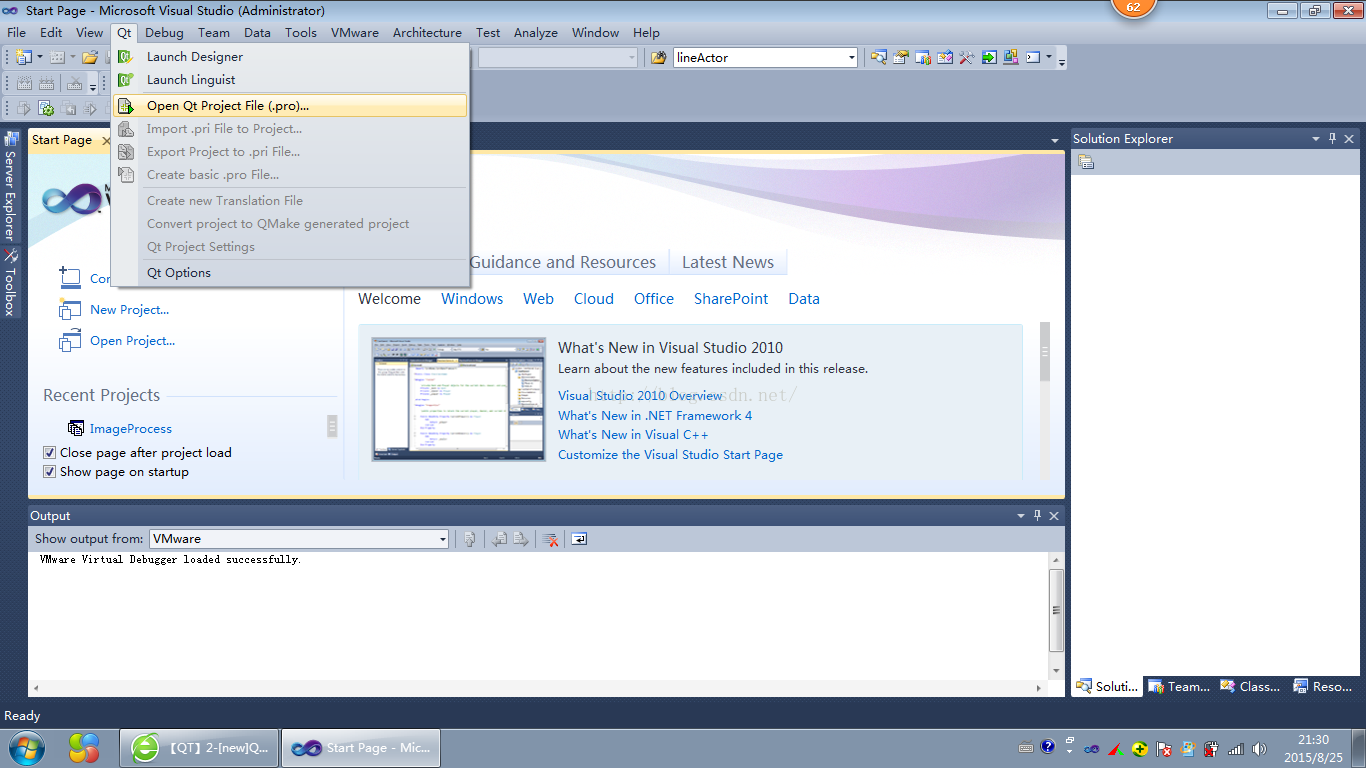The image size is (1366, 768).
Task: Click the Find Message in Code output icon
Action: pyautogui.click(x=470, y=539)
